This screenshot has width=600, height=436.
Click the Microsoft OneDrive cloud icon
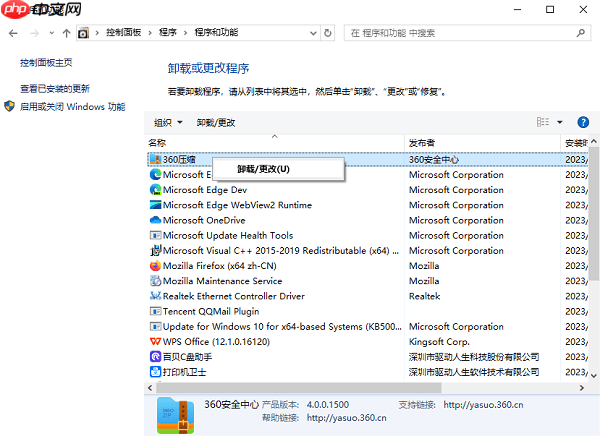(155, 220)
